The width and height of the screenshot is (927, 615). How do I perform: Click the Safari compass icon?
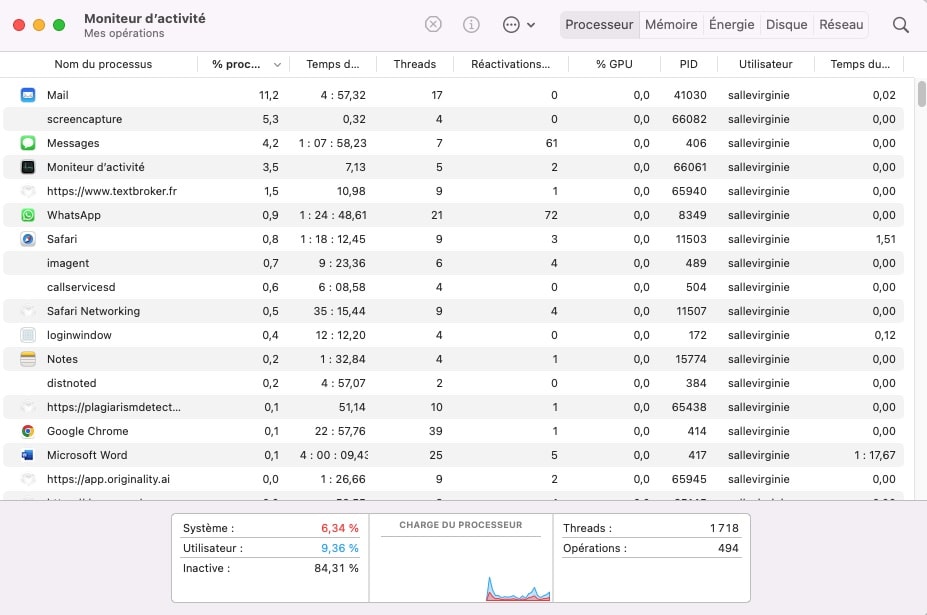point(28,239)
